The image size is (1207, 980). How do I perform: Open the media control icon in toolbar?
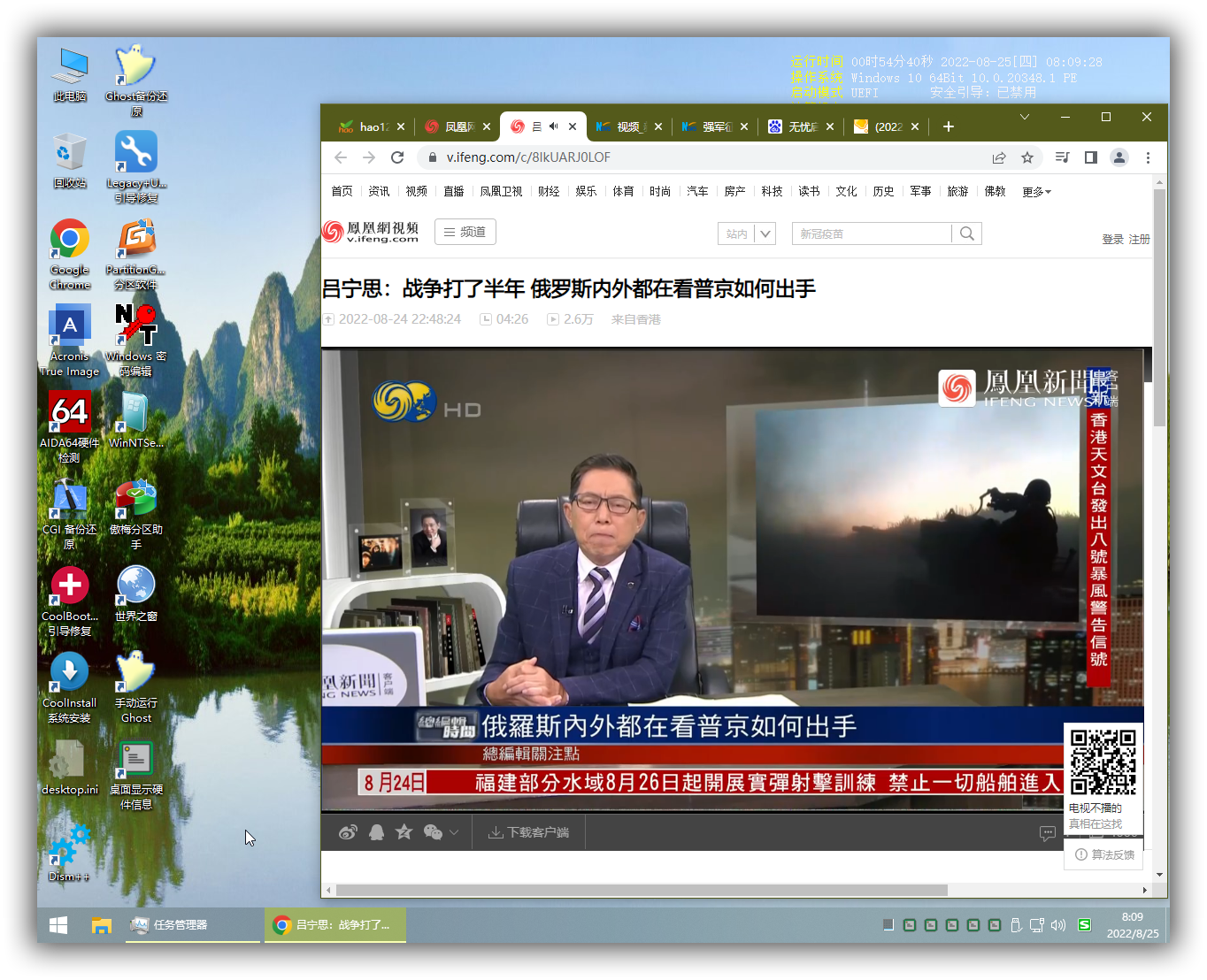[x=1063, y=157]
